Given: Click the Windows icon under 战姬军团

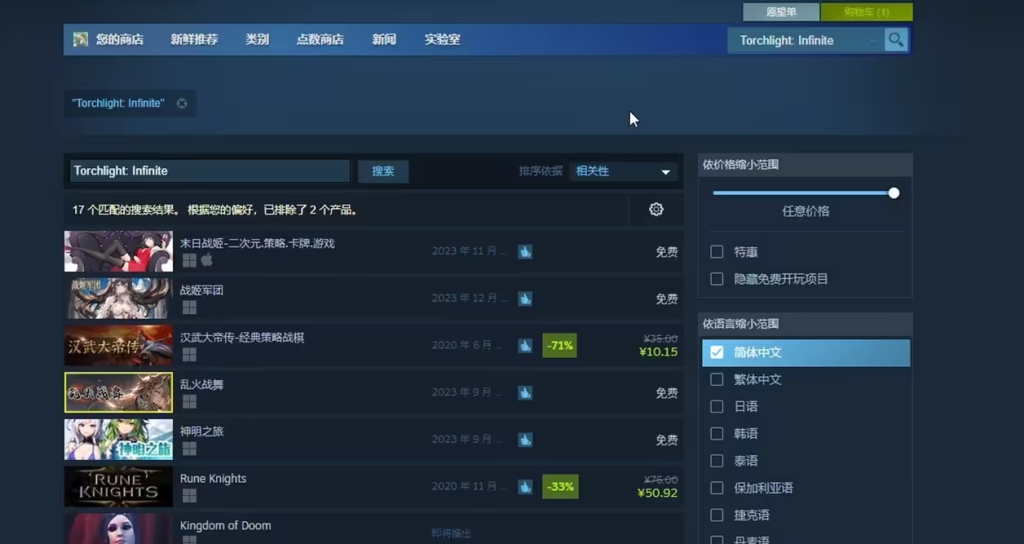Looking at the screenshot, I should pyautogui.click(x=189, y=307).
